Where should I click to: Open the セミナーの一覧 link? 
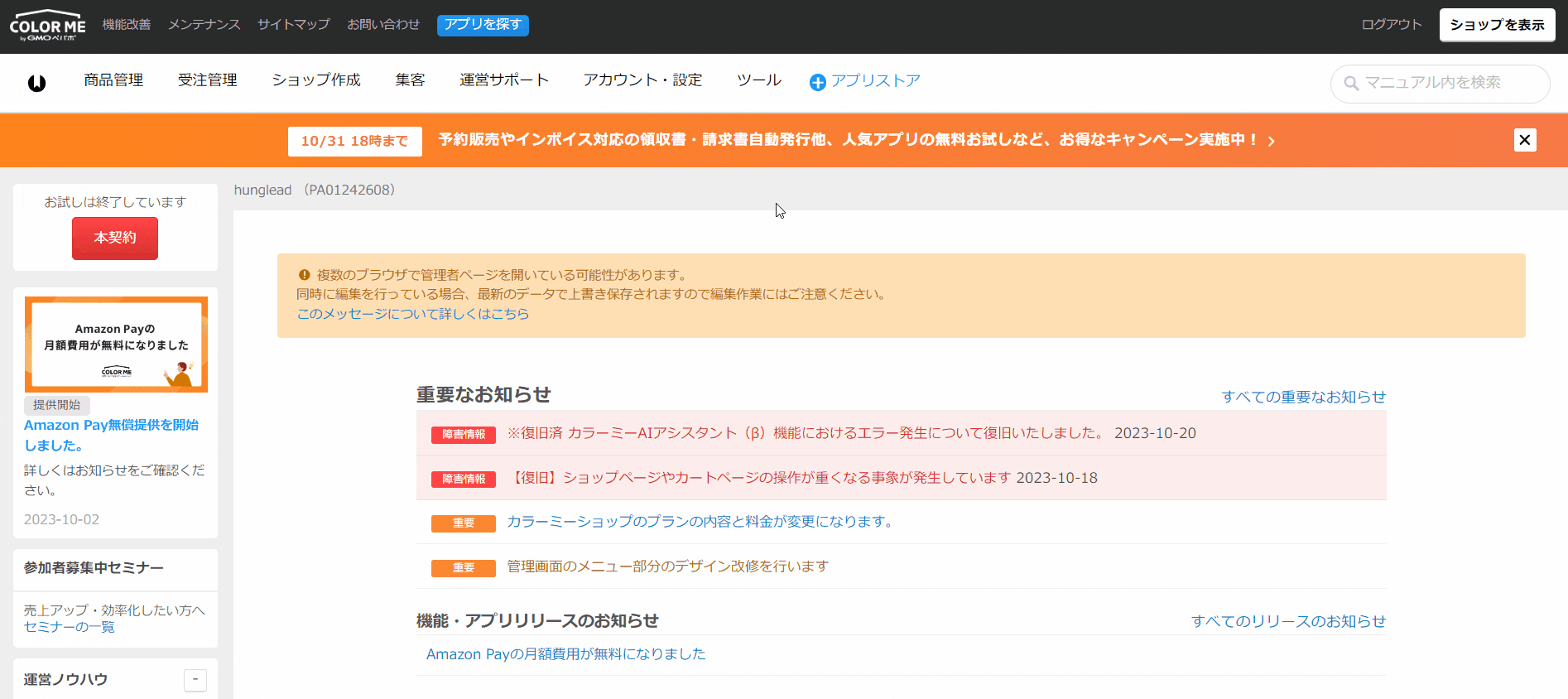point(70,627)
